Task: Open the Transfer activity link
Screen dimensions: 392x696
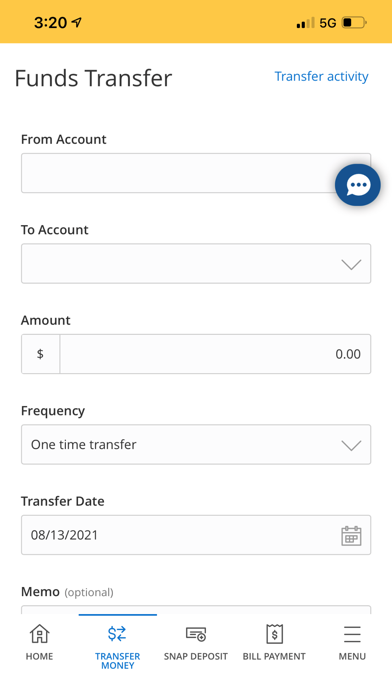Action: (321, 76)
